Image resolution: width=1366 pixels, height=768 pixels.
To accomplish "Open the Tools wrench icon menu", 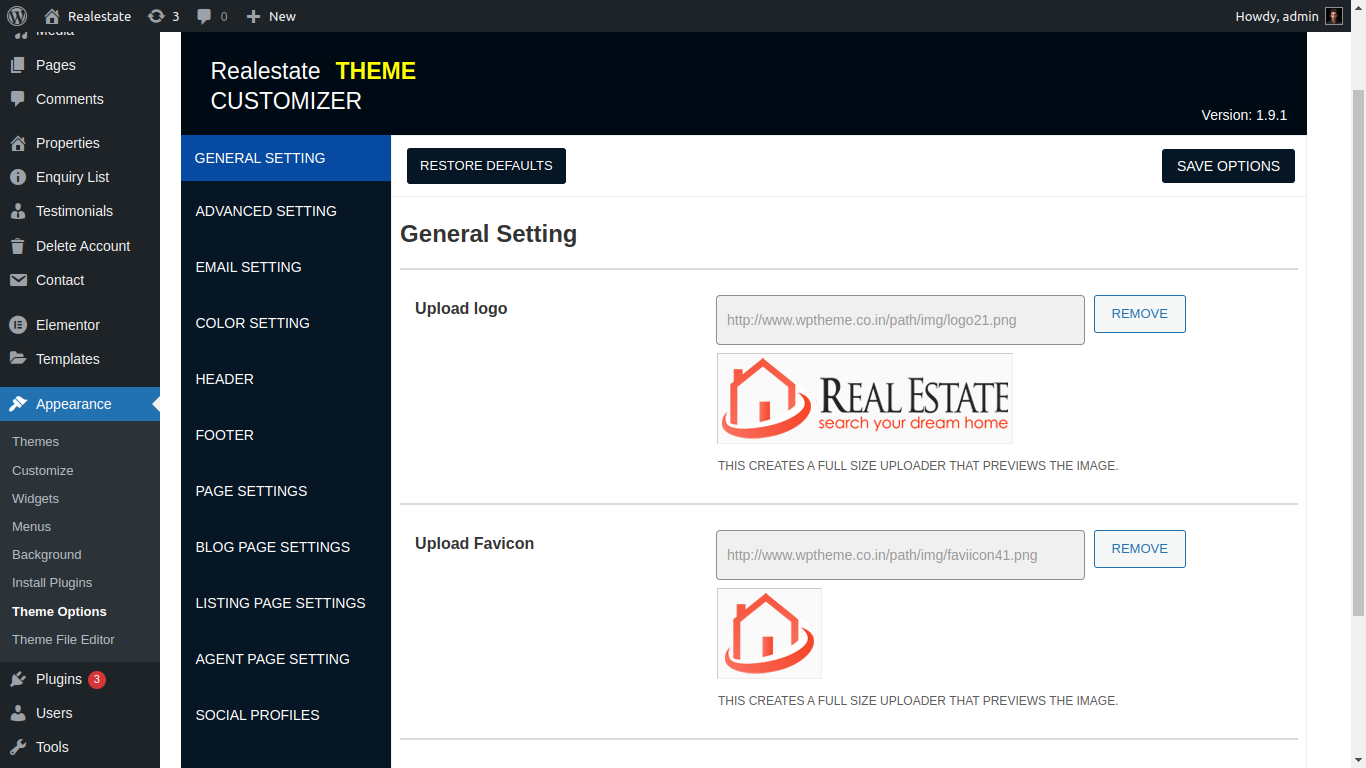I will pyautogui.click(x=18, y=747).
